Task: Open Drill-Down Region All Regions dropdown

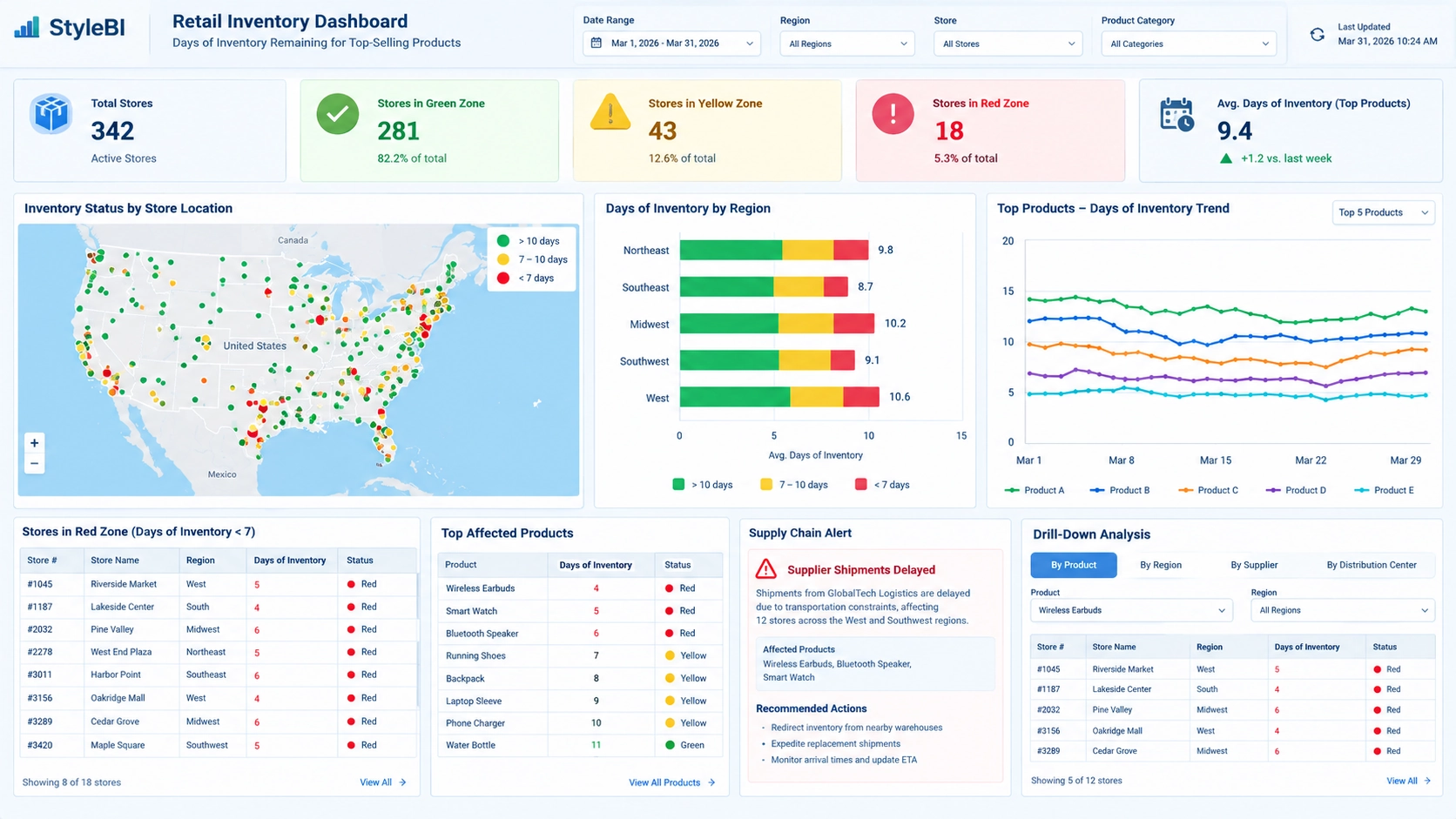Action: pos(1343,610)
